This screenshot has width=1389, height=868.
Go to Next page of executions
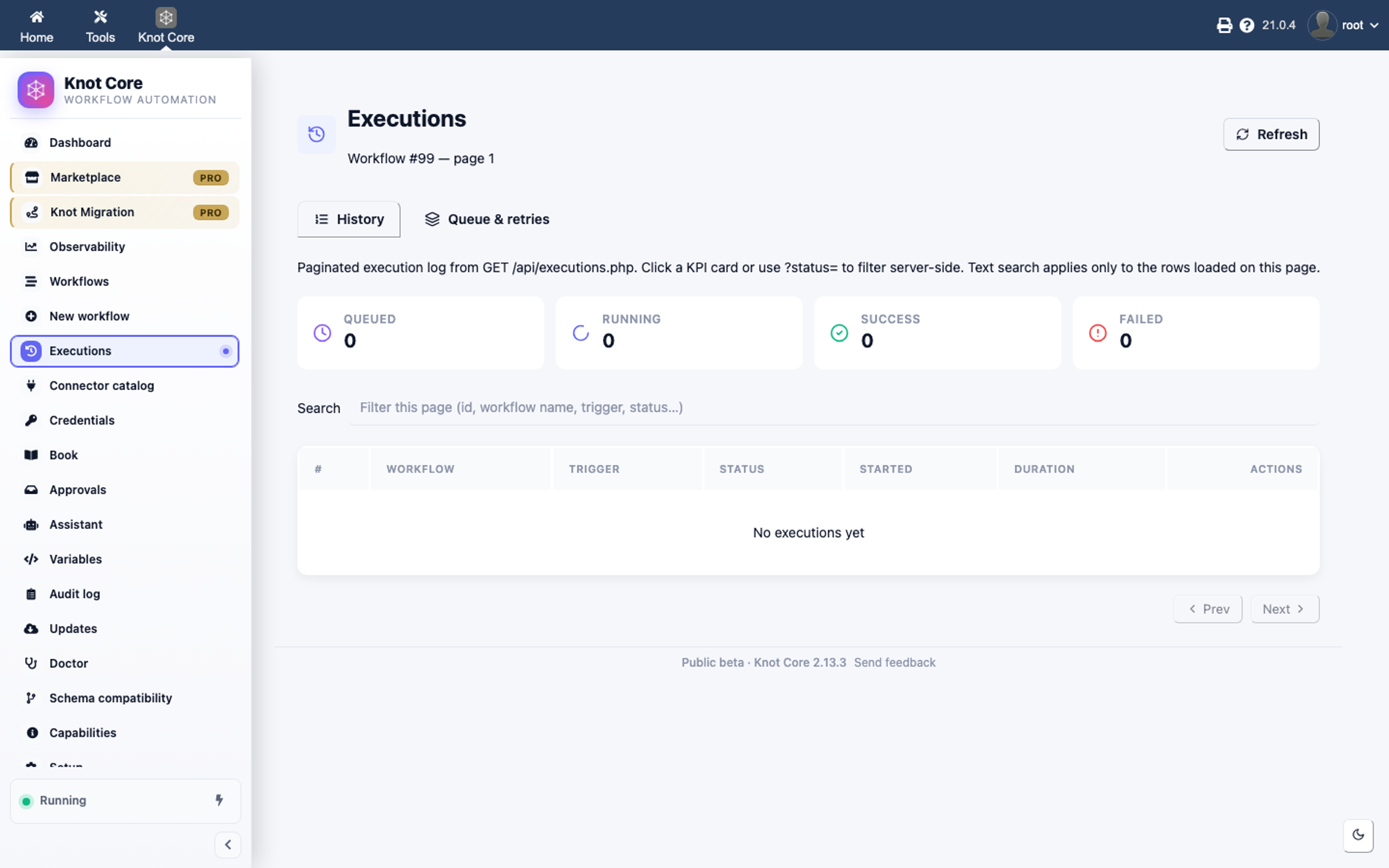coord(1284,609)
